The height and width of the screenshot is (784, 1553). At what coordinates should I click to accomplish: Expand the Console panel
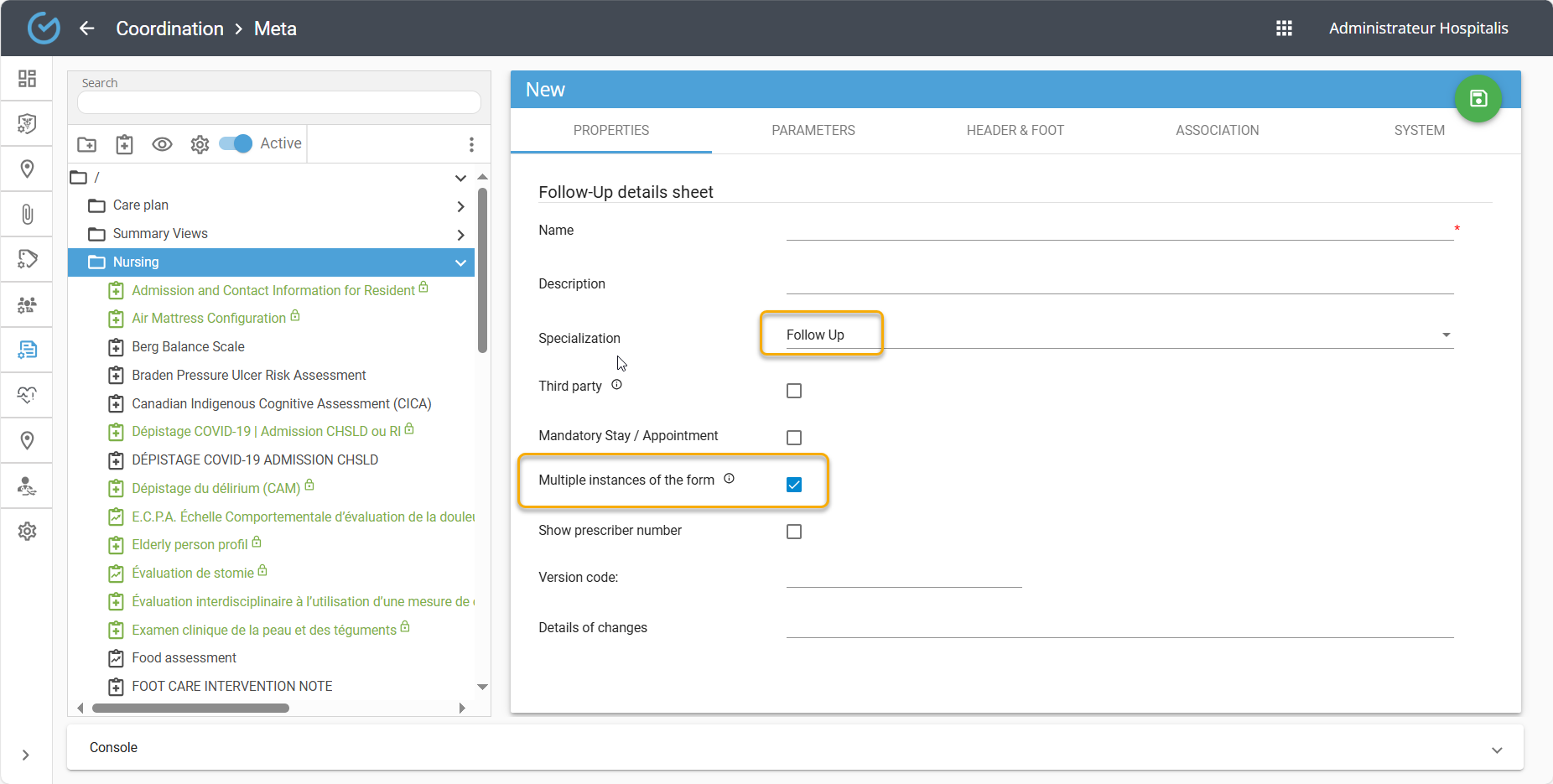coord(1496,750)
